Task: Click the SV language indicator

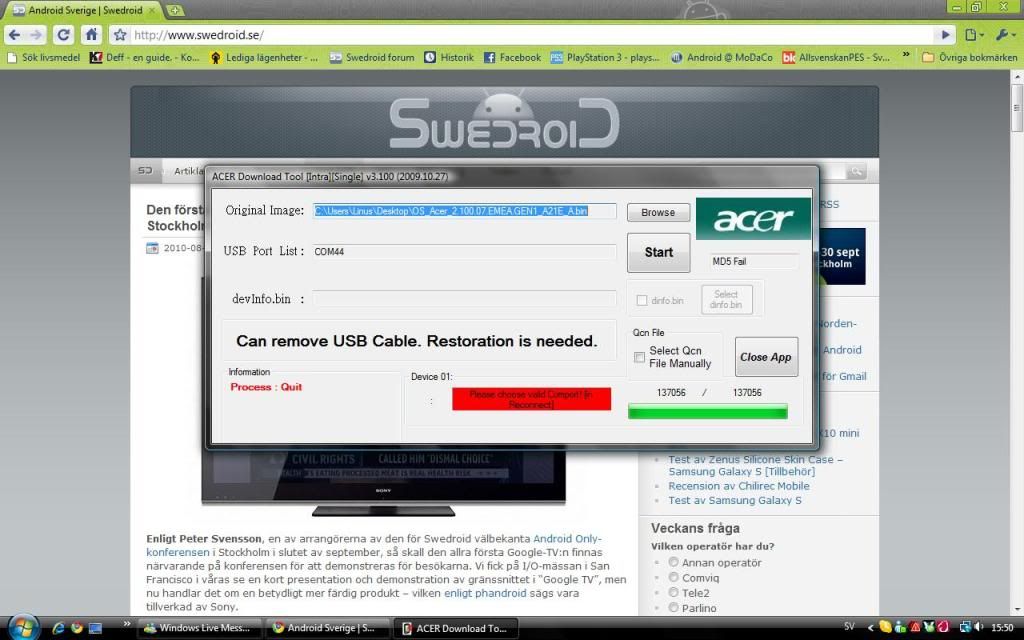Action: (x=849, y=626)
